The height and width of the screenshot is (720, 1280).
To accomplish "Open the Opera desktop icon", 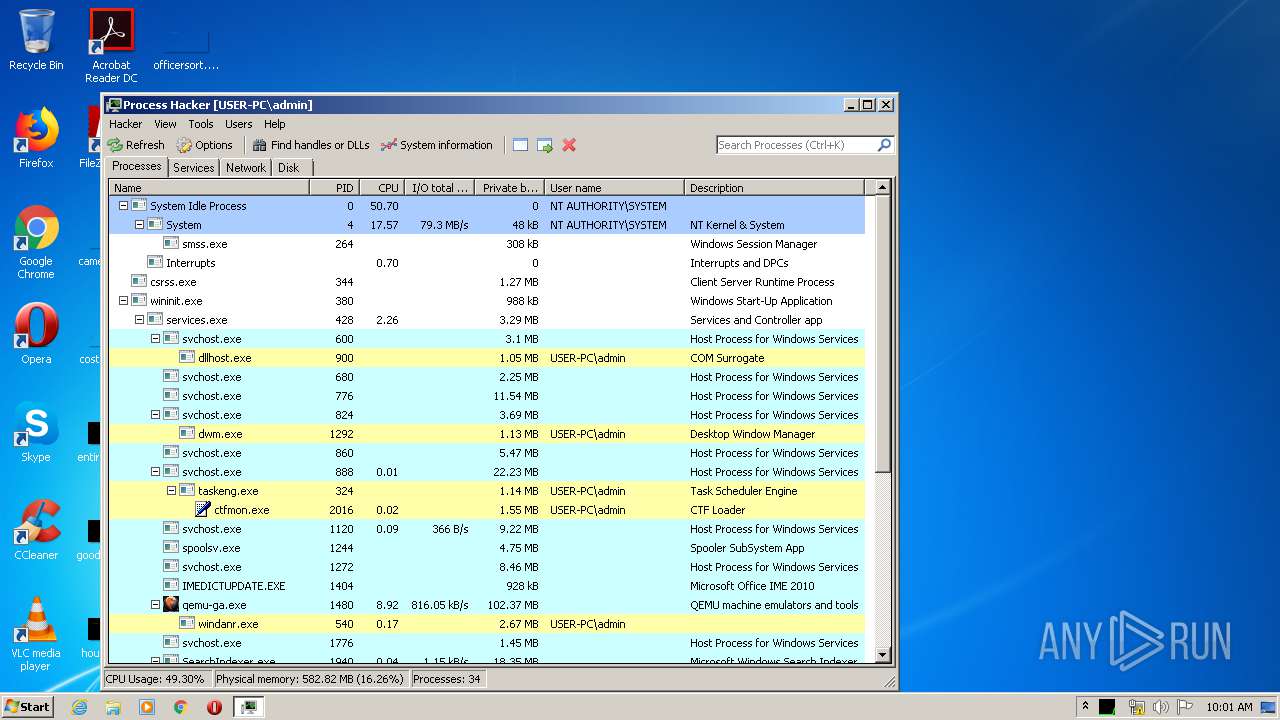I will (x=36, y=334).
